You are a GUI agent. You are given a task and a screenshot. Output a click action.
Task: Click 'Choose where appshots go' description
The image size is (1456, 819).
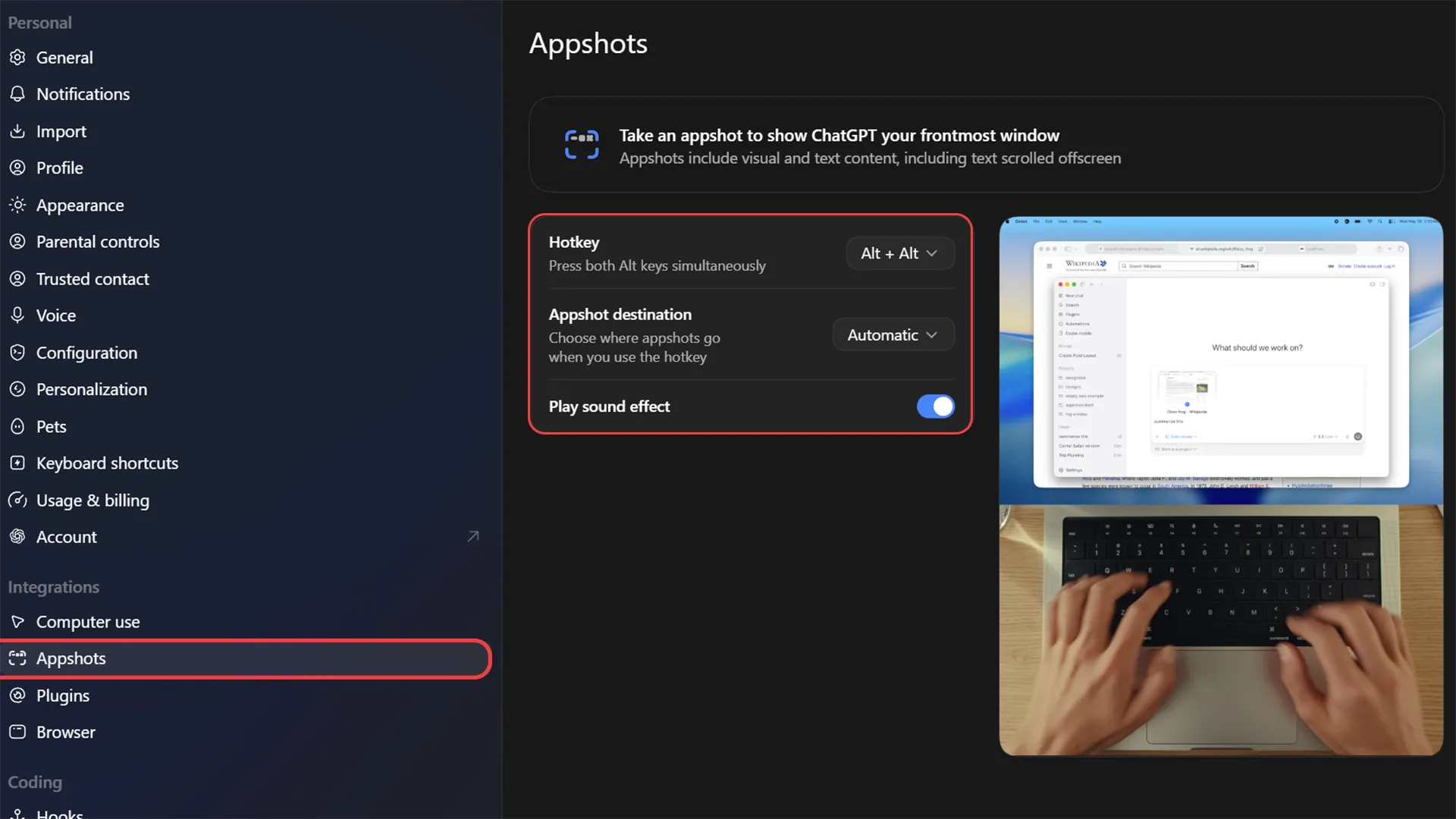pyautogui.click(x=635, y=347)
